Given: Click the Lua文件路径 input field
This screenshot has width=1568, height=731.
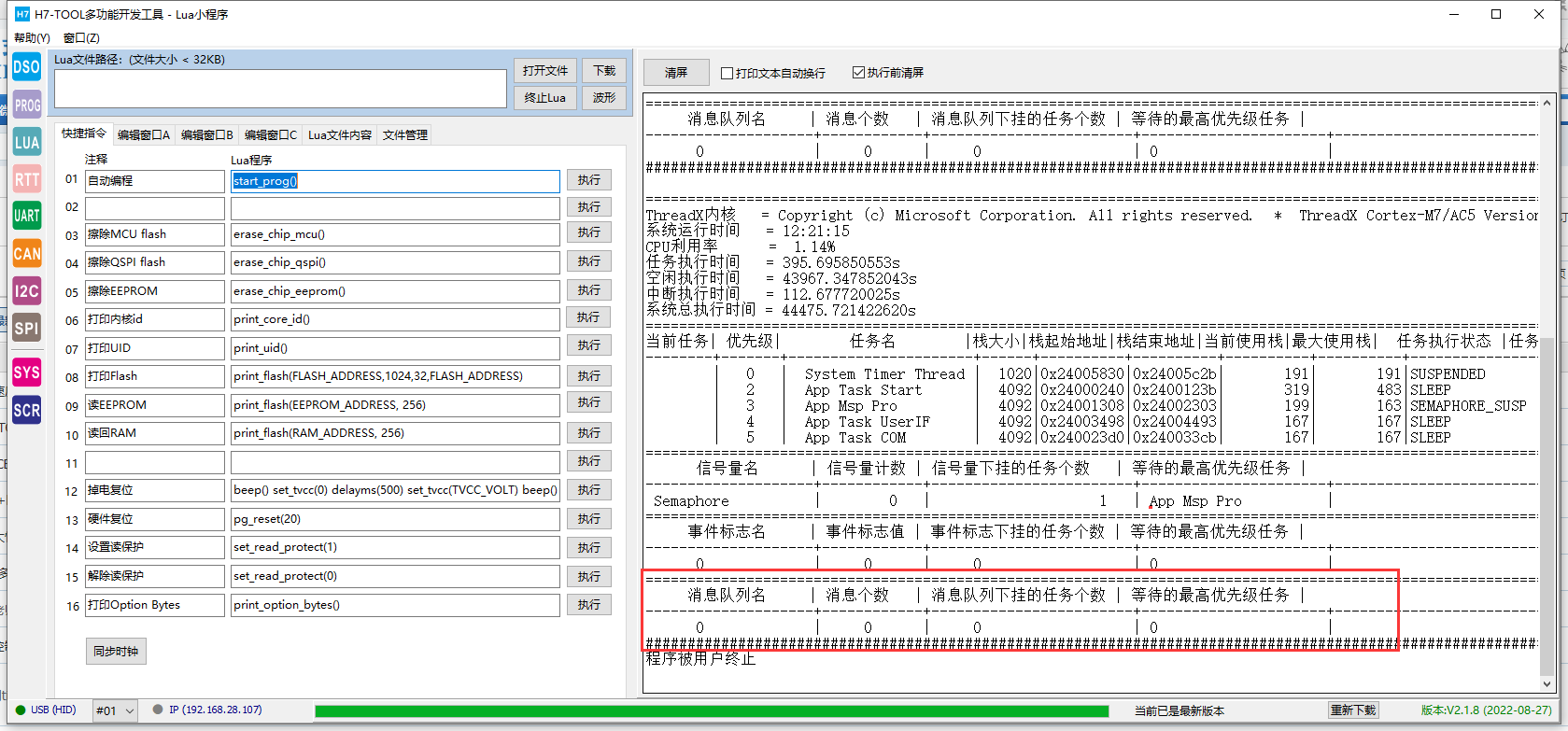Looking at the screenshot, I should pos(280,89).
